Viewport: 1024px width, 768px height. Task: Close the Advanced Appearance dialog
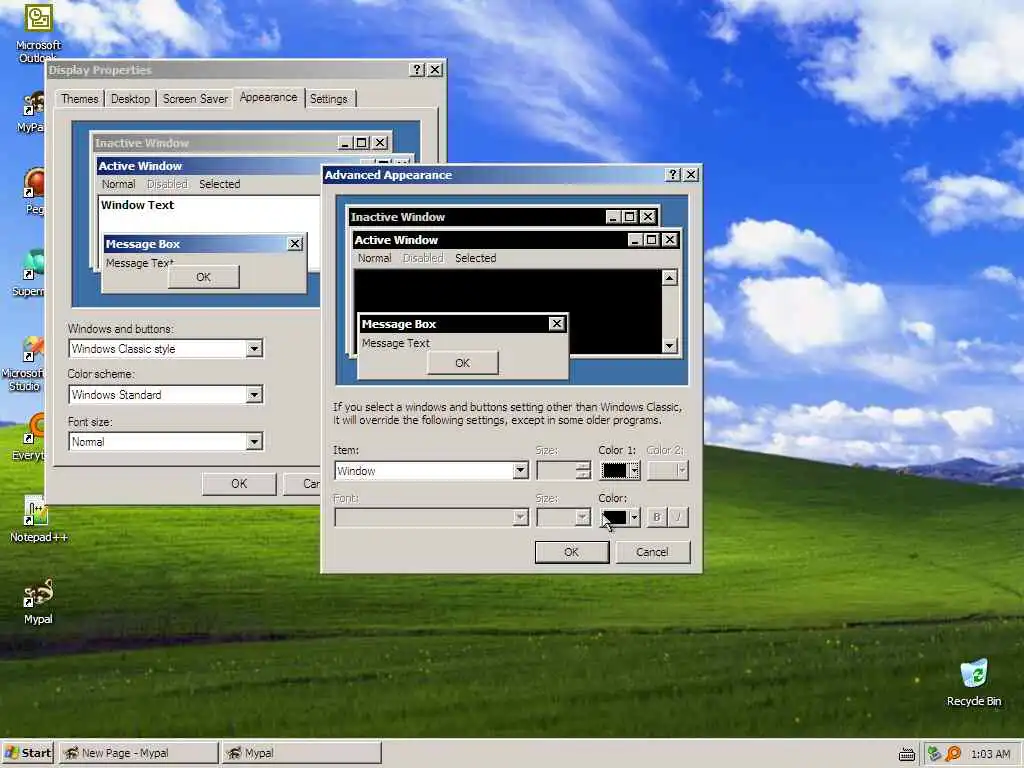click(690, 174)
